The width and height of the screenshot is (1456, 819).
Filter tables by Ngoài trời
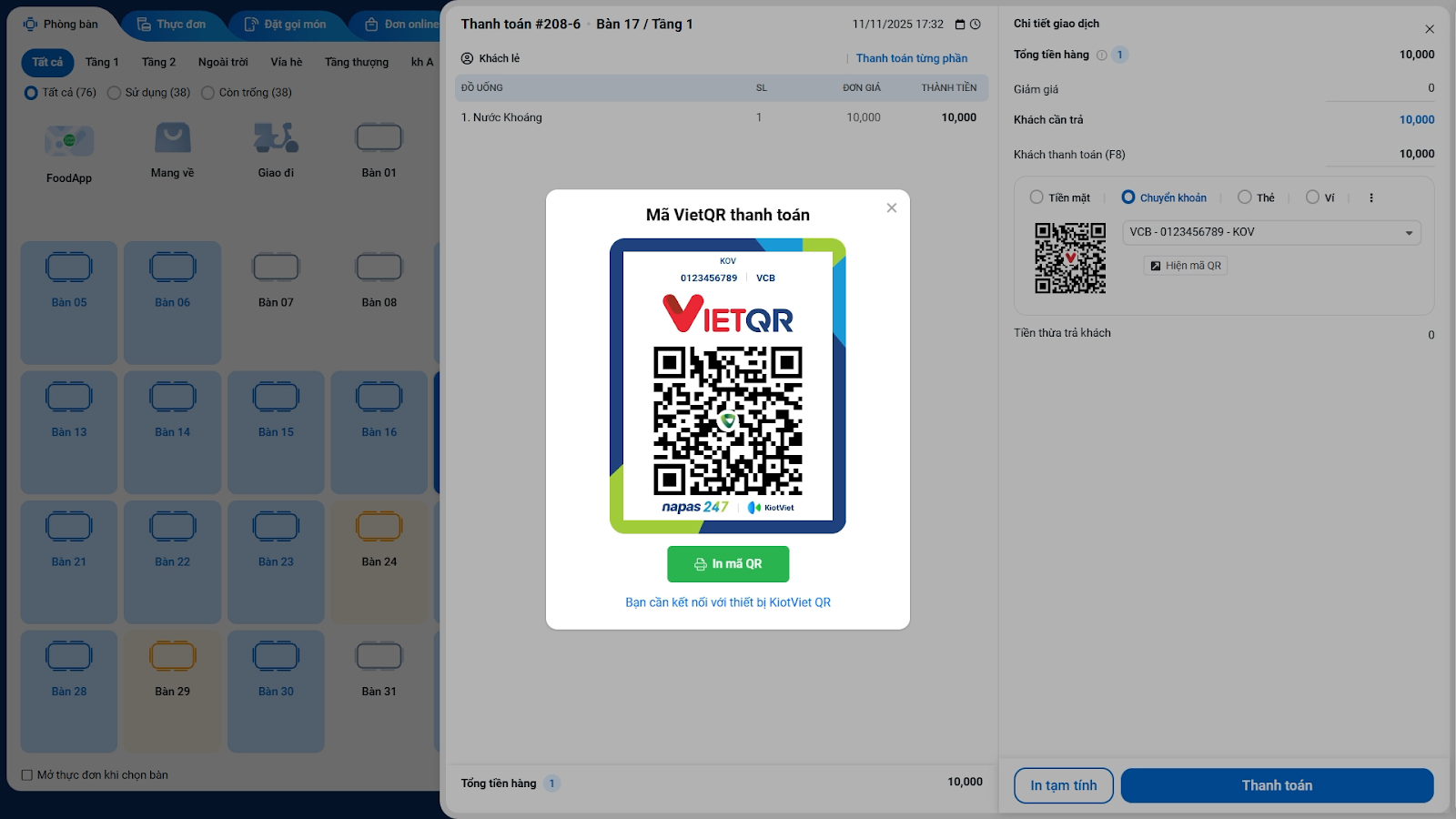pos(223,62)
